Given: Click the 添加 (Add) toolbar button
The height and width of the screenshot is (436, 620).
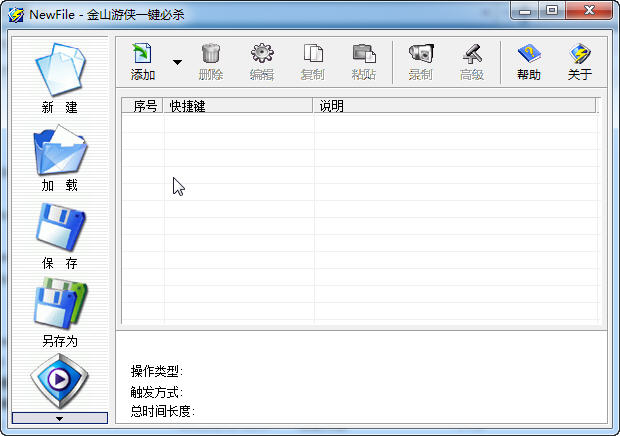Looking at the screenshot, I should (x=142, y=62).
